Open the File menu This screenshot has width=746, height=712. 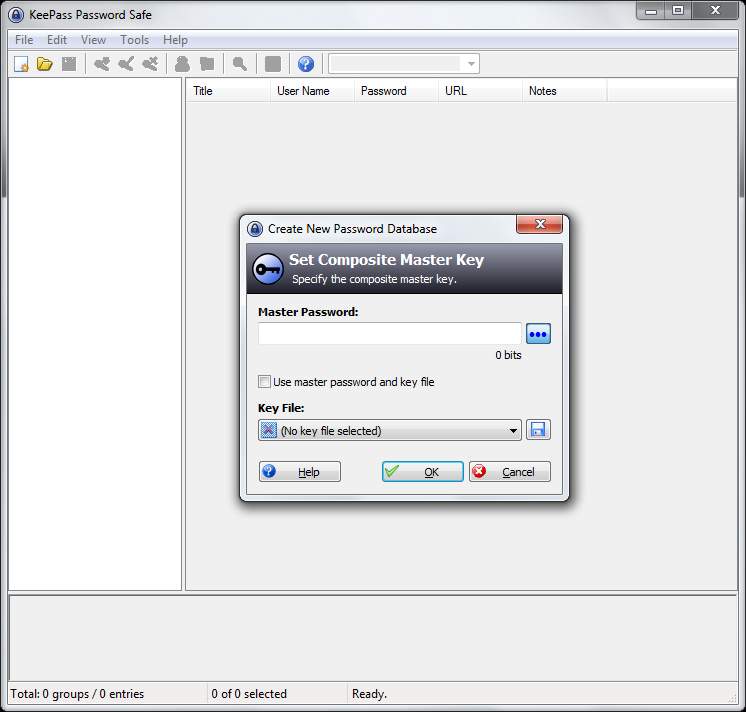tap(24, 40)
